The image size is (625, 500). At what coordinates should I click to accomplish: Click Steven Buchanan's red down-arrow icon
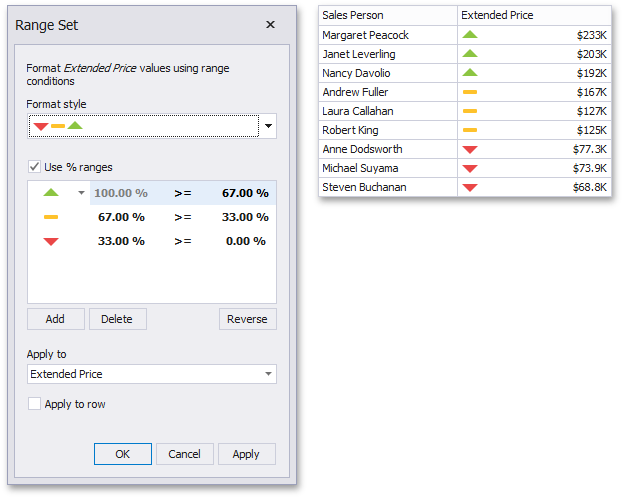pos(470,187)
